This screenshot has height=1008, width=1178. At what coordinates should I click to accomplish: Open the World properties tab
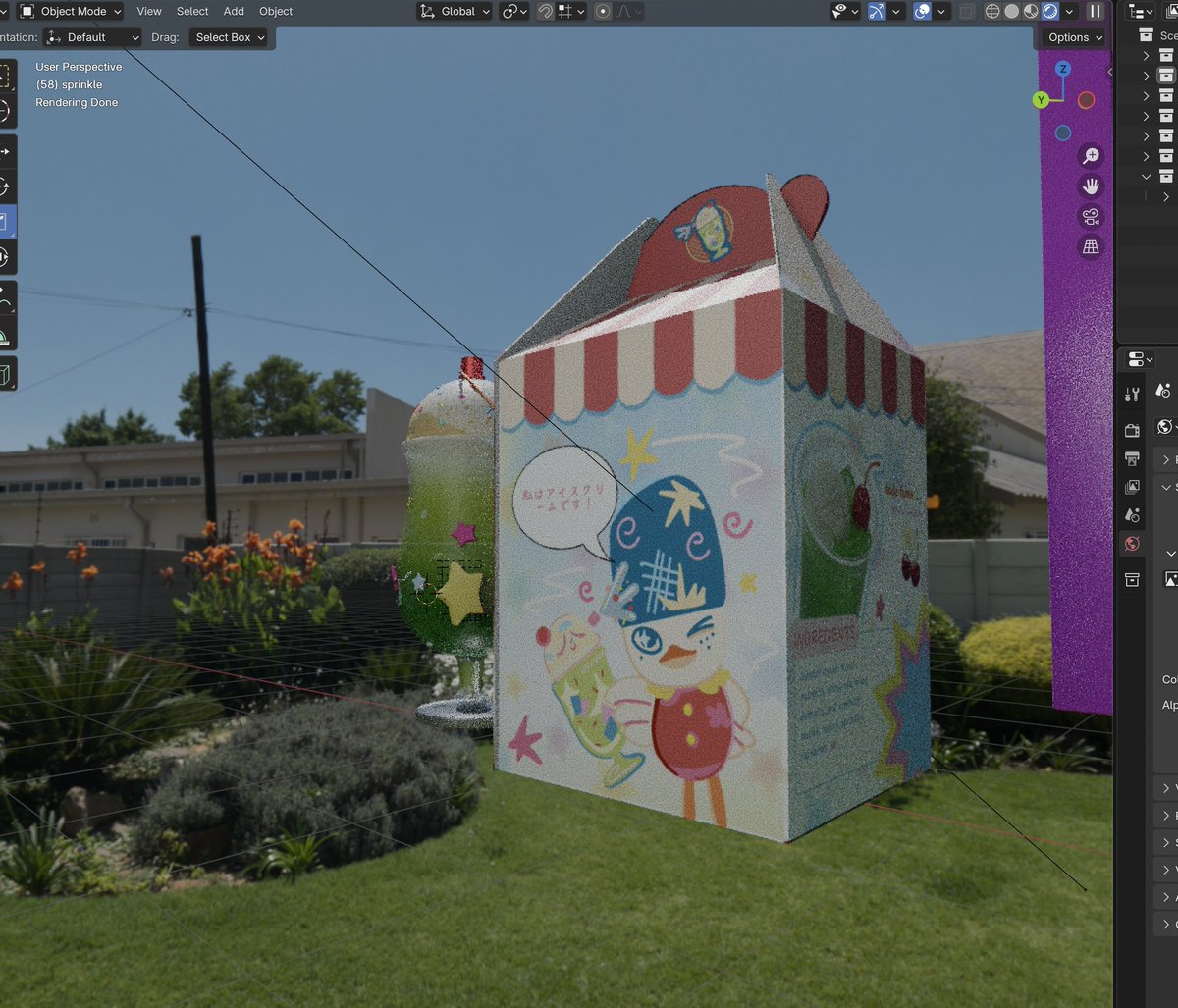click(x=1132, y=544)
